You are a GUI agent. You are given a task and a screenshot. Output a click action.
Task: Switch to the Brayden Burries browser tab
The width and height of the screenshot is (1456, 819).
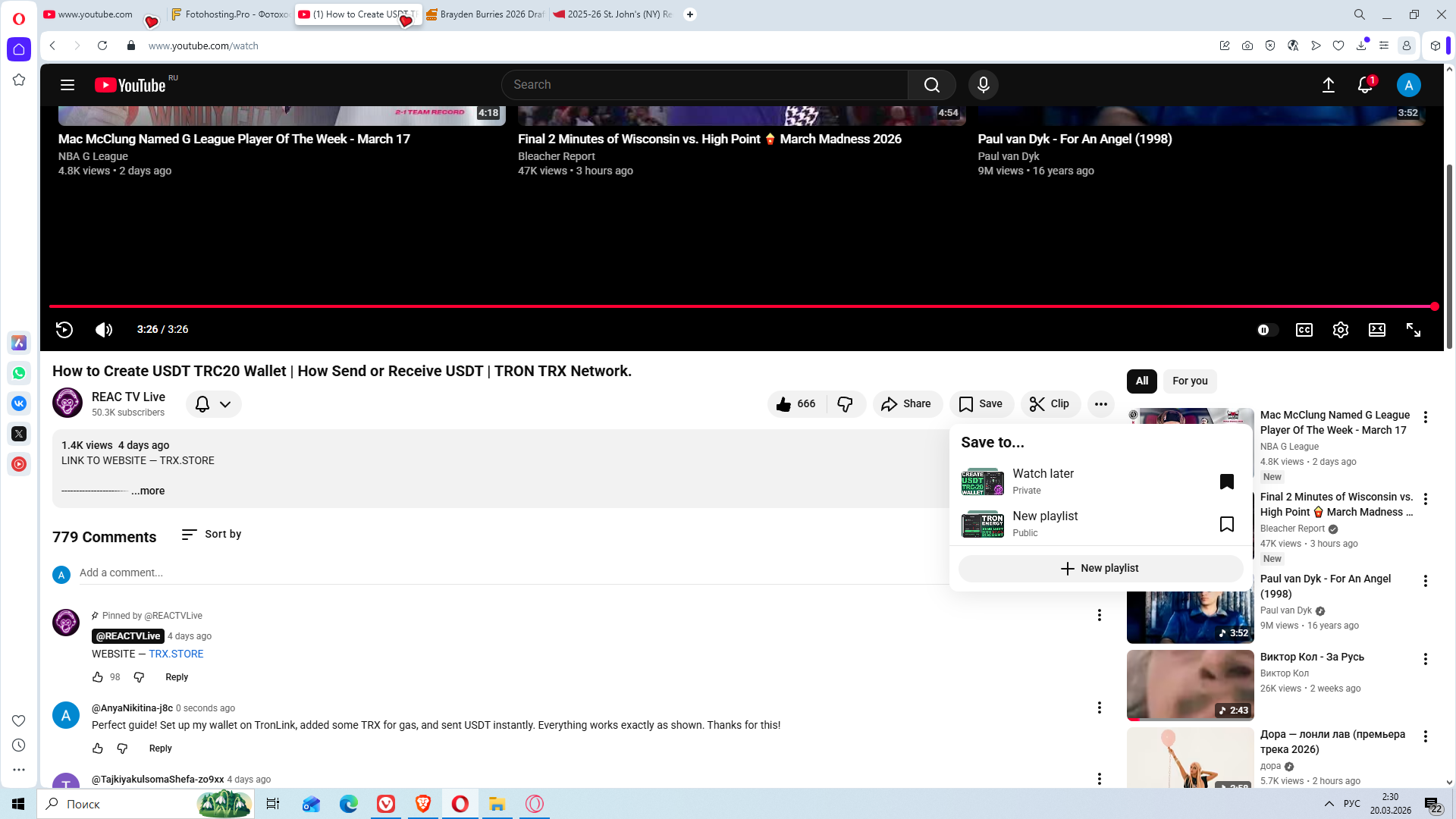point(485,14)
